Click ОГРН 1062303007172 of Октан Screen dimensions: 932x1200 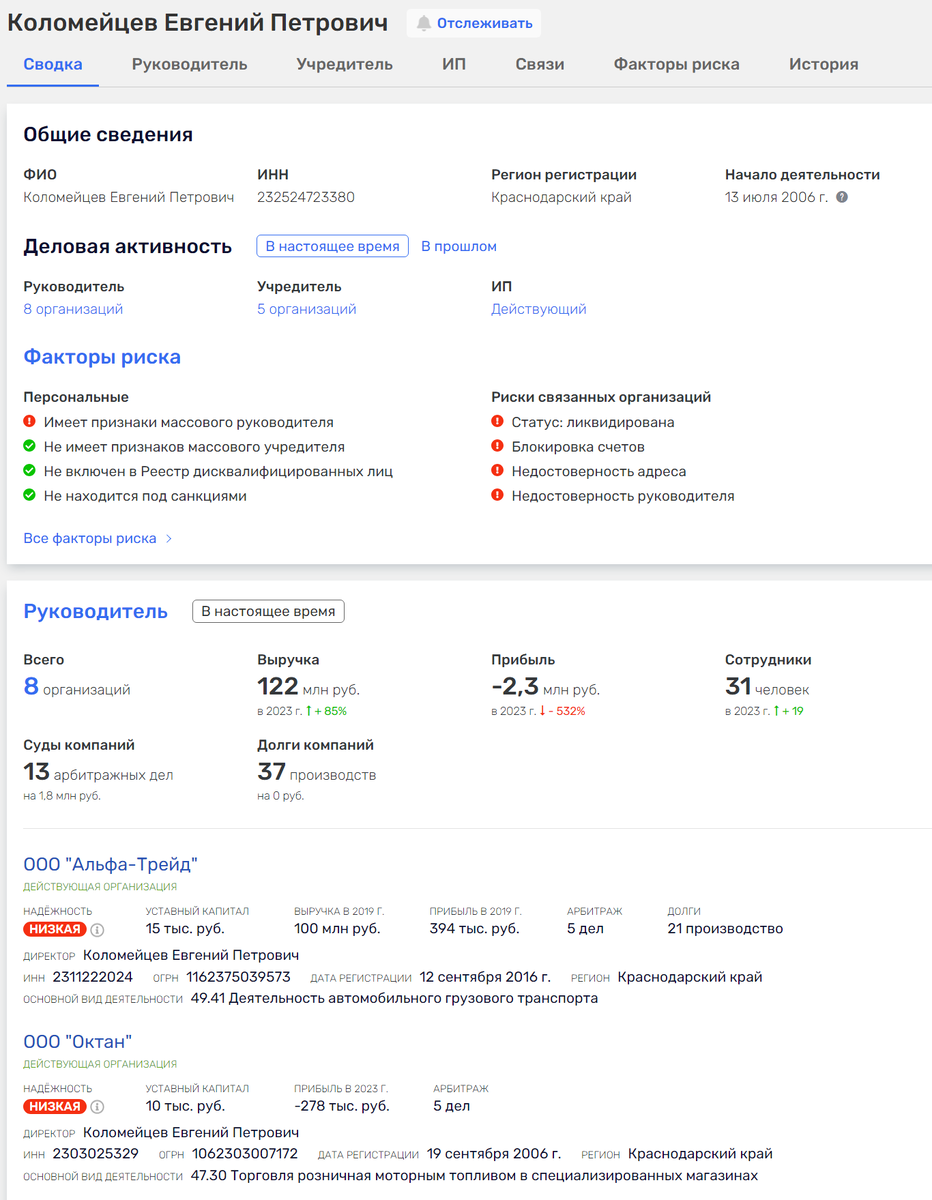pos(244,1154)
